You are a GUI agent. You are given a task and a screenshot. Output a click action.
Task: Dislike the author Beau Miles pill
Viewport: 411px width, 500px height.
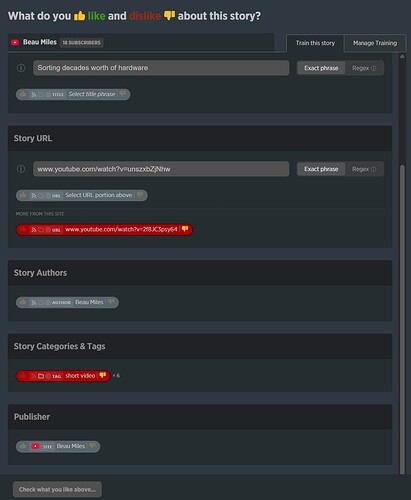coord(111,302)
